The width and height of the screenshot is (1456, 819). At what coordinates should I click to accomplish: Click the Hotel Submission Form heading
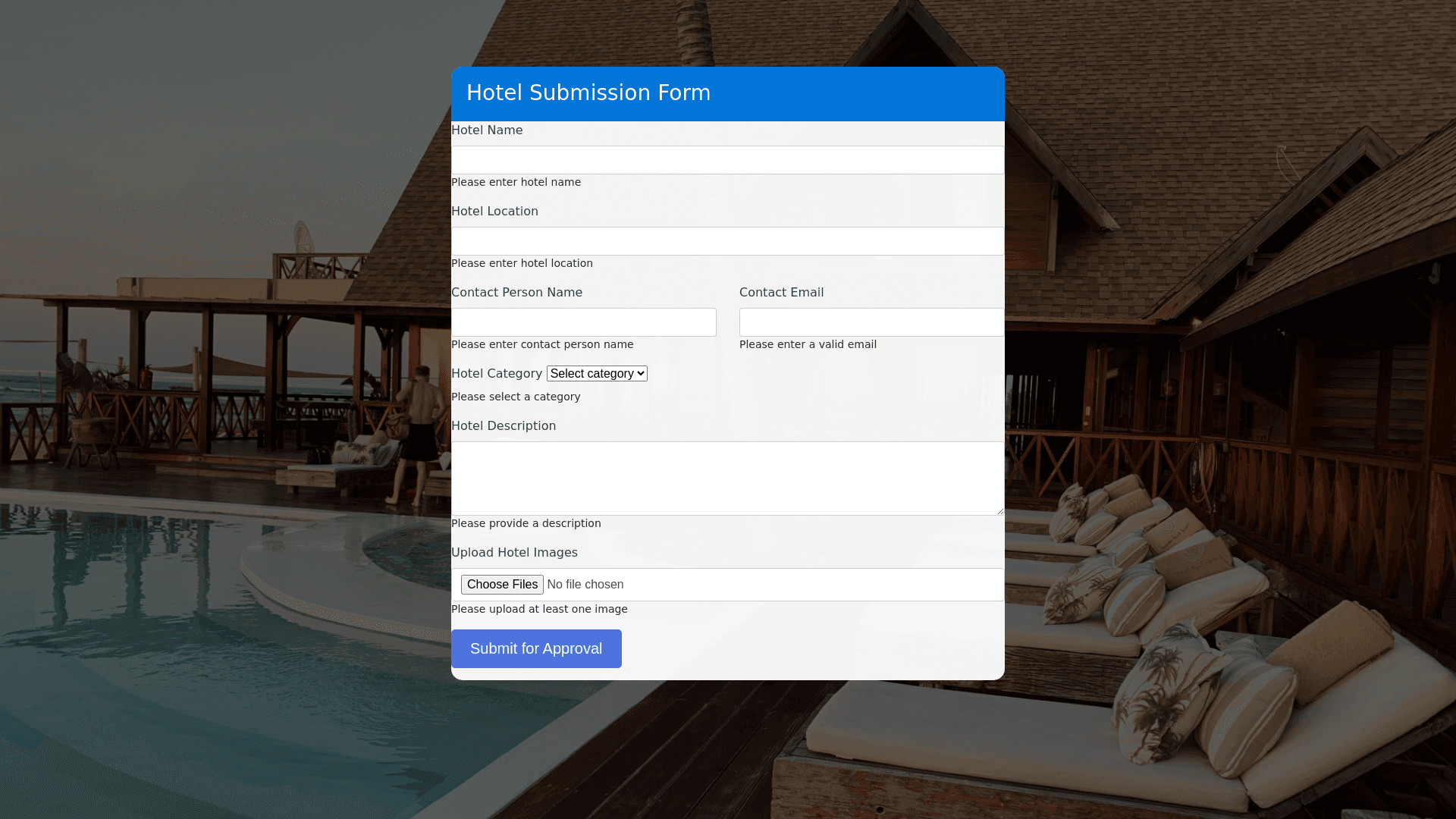[x=588, y=93]
